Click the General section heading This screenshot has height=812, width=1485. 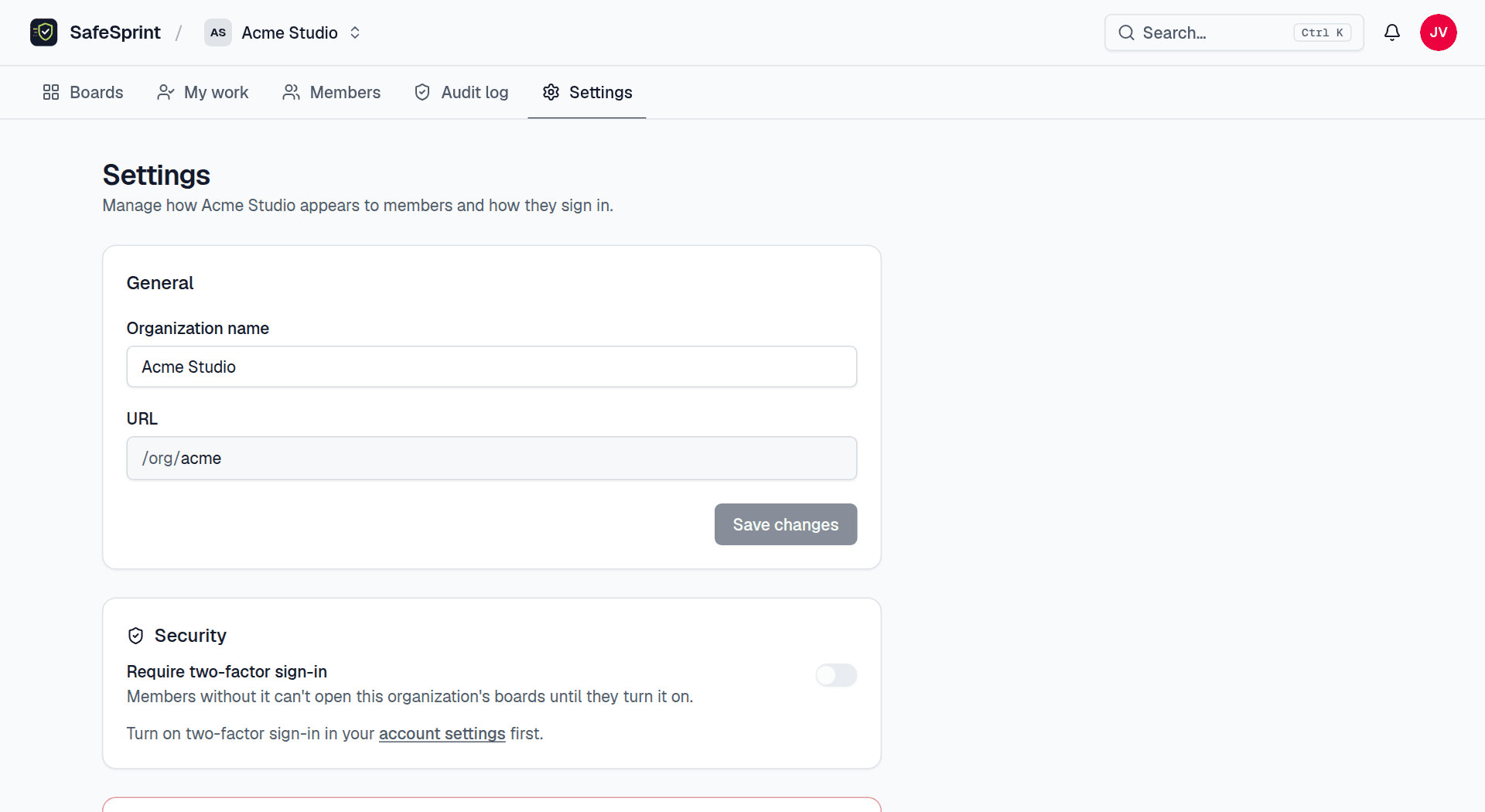160,283
